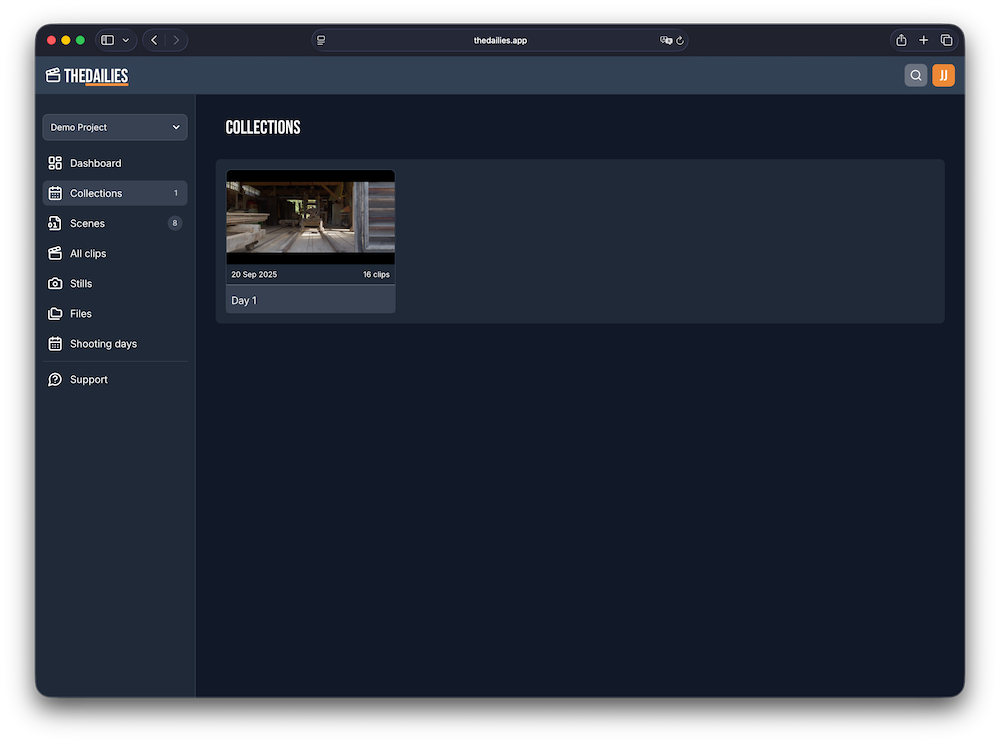
Task: Toggle the Safari sidebar panel
Action: pyautogui.click(x=108, y=40)
